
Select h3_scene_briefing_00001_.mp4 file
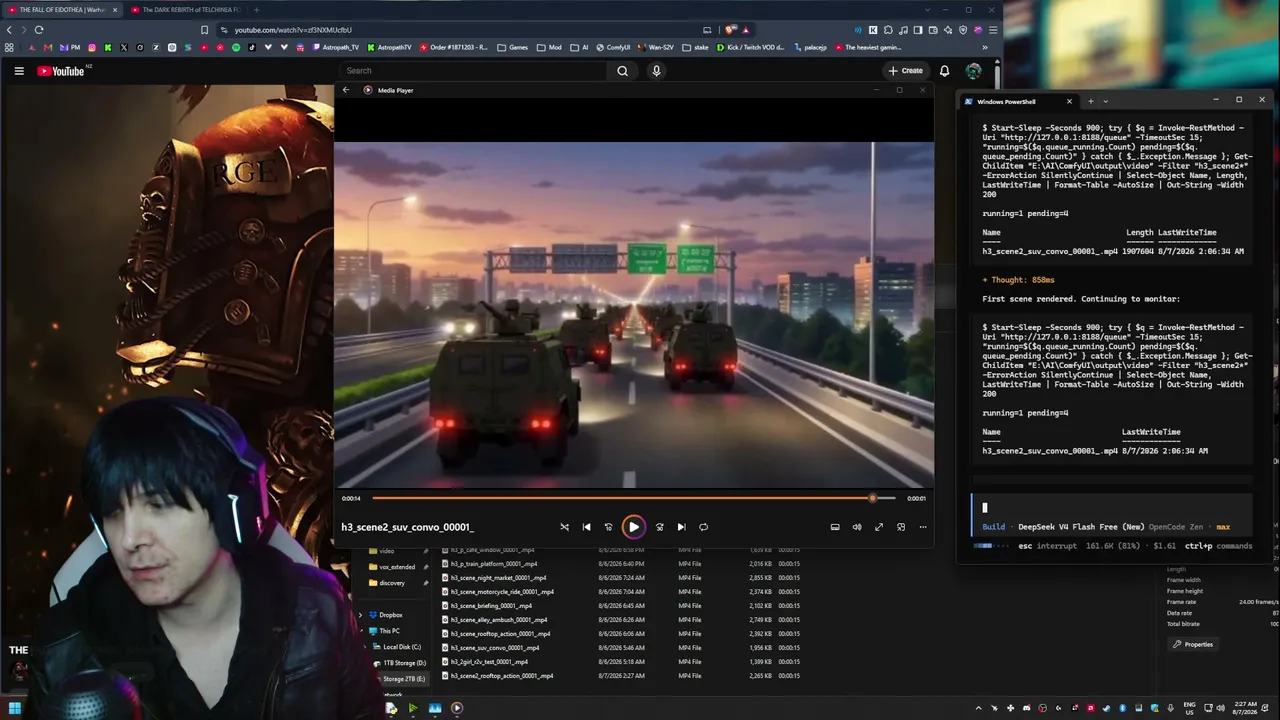pos(492,606)
